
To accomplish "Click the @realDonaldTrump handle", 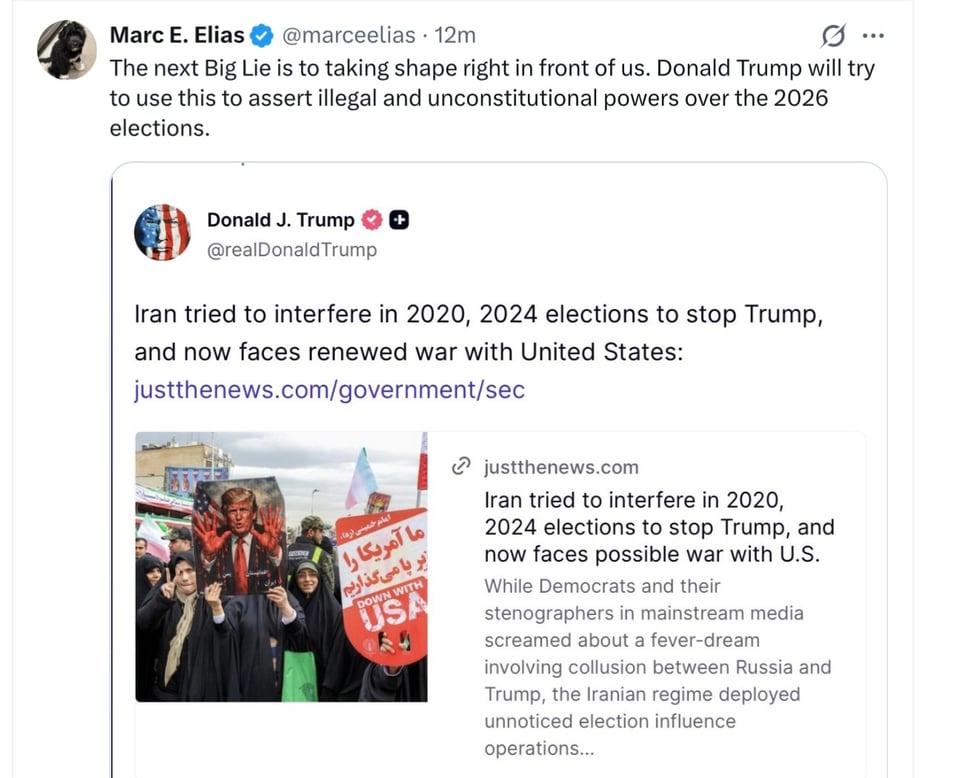I will (292, 250).
